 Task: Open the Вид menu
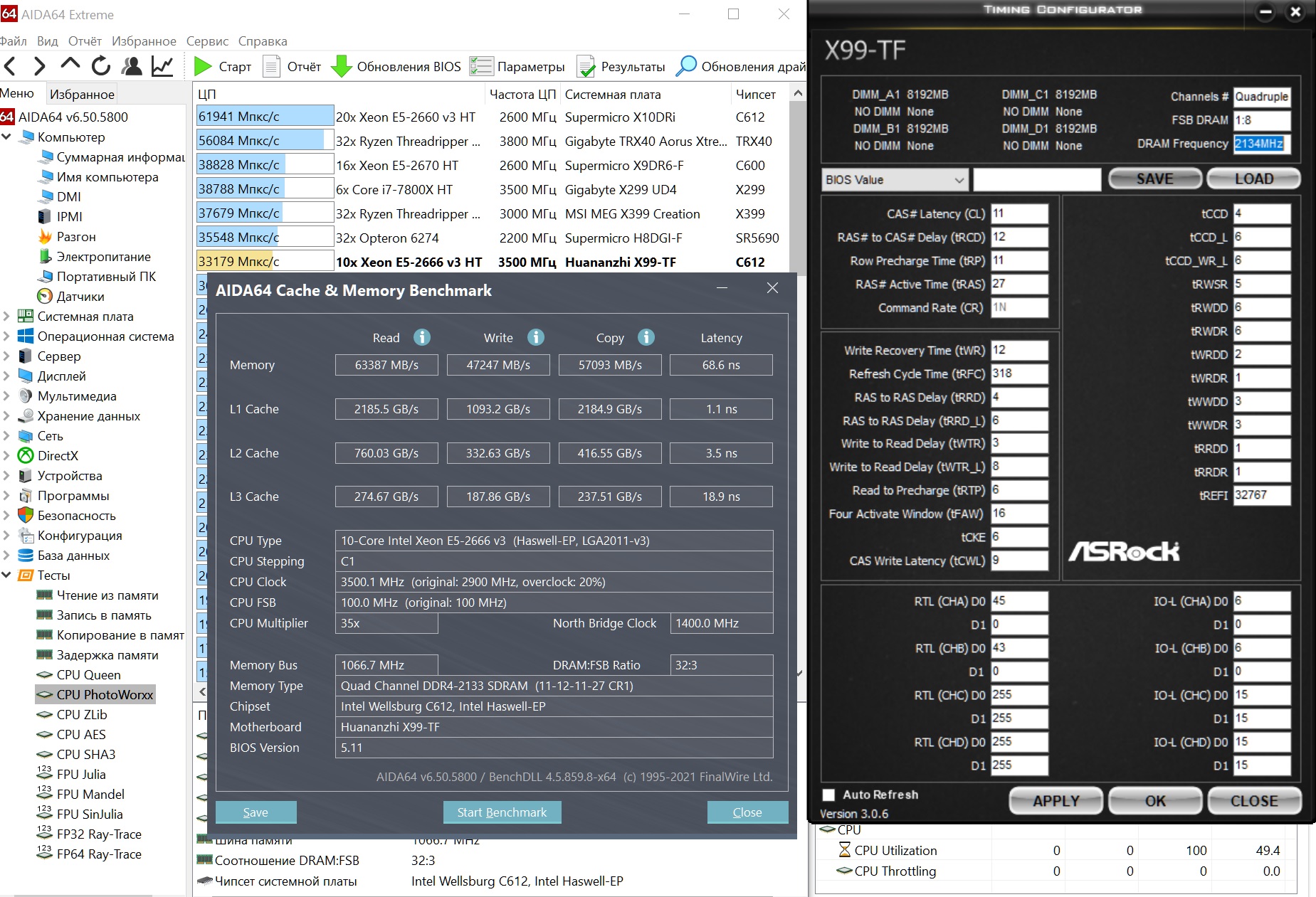(48, 41)
